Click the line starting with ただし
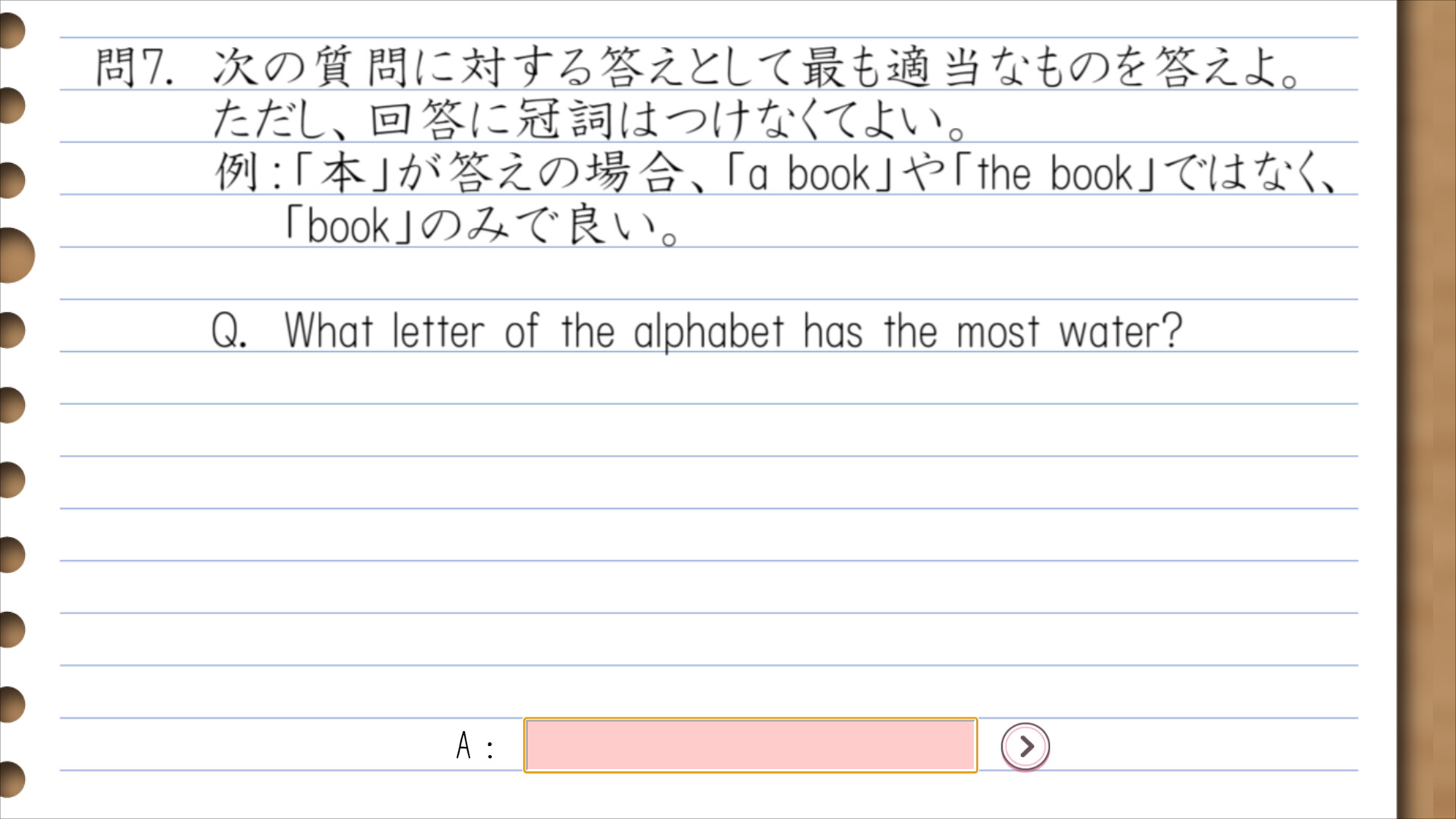Viewport: 1456px width, 819px height. click(x=588, y=120)
